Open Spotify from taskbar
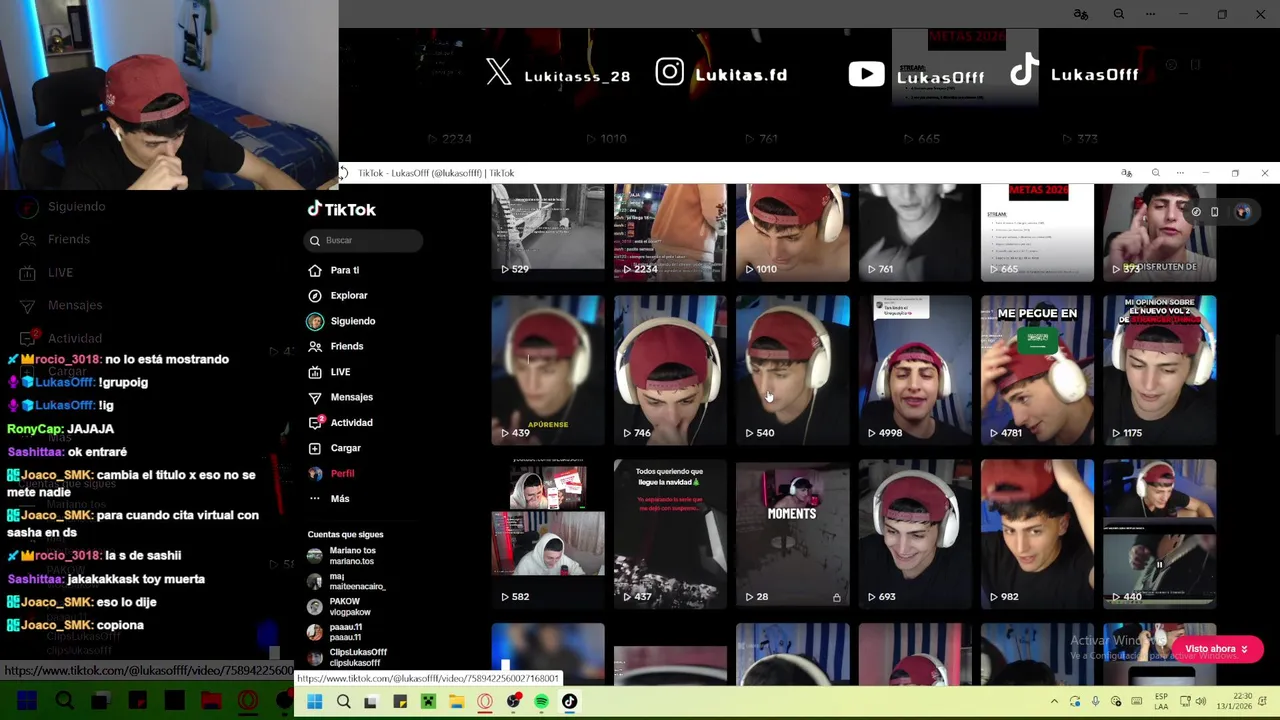1280x720 pixels. [541, 702]
